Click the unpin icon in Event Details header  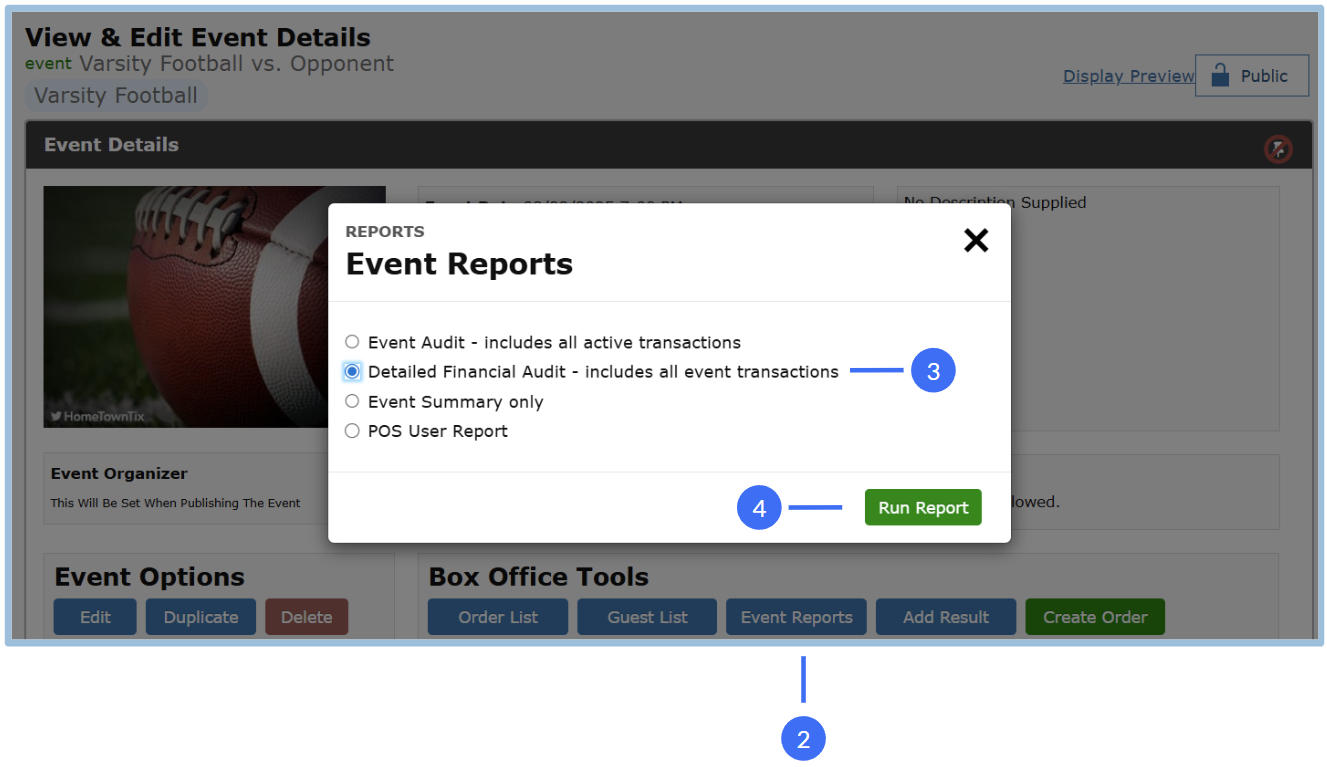point(1277,150)
